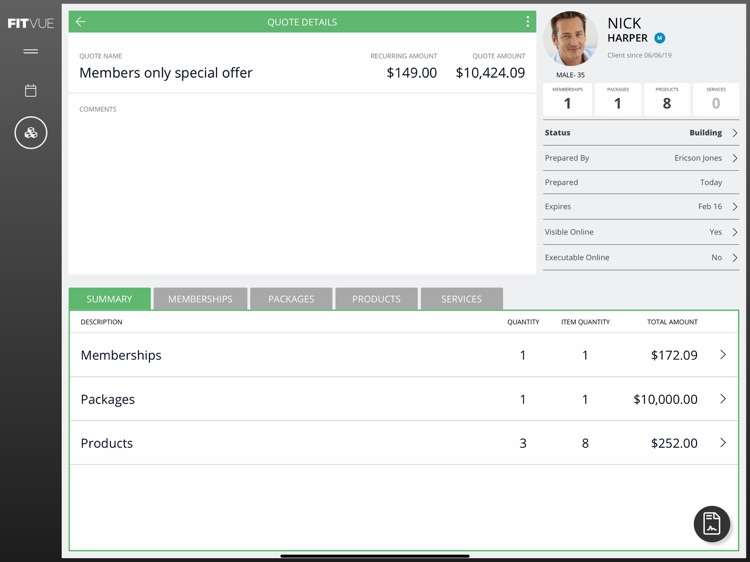The image size is (750, 562).
Task: Click the NICK HARPER client name
Action: [628, 30]
